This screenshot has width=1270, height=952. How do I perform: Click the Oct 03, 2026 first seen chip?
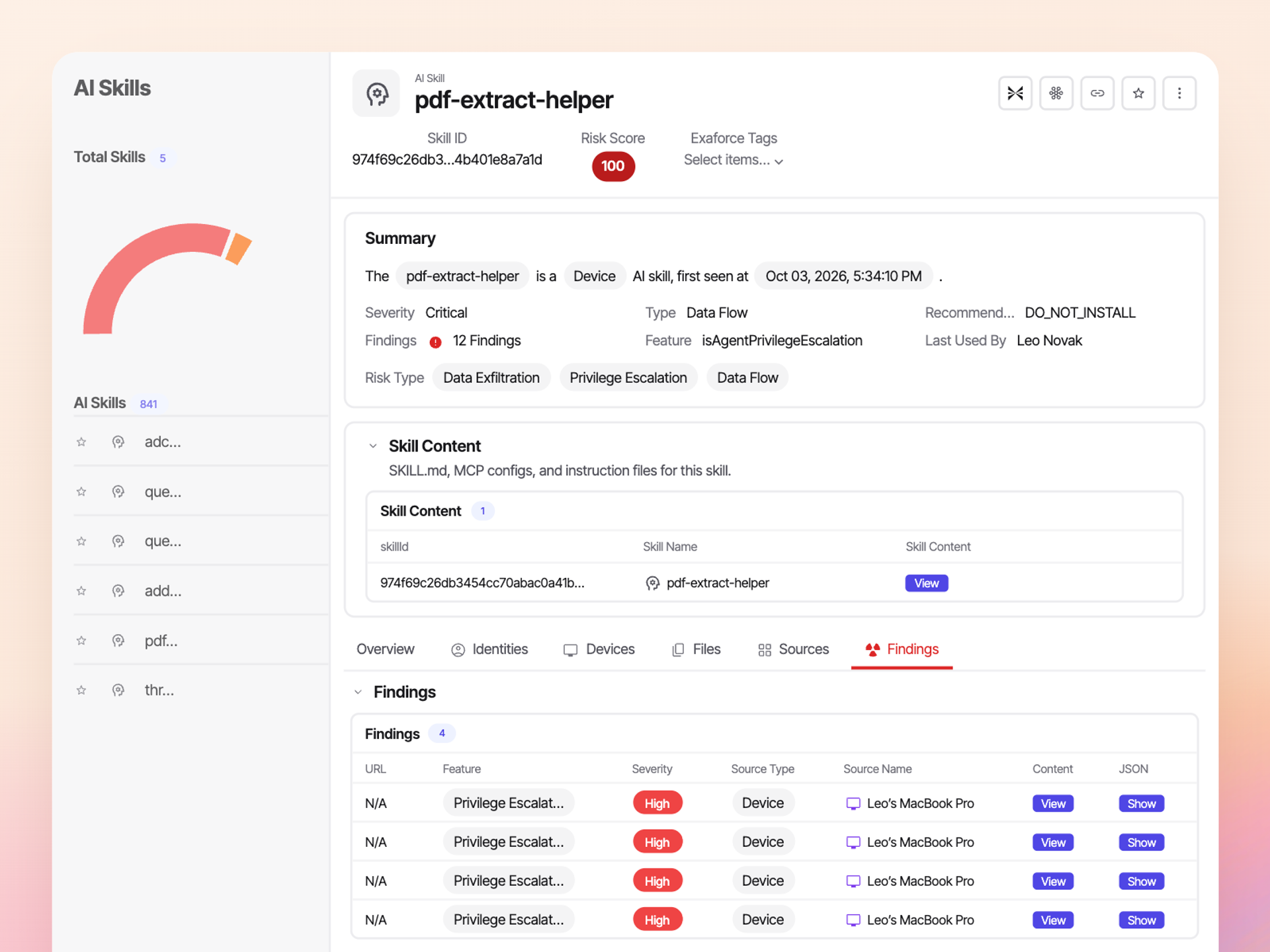tap(843, 276)
